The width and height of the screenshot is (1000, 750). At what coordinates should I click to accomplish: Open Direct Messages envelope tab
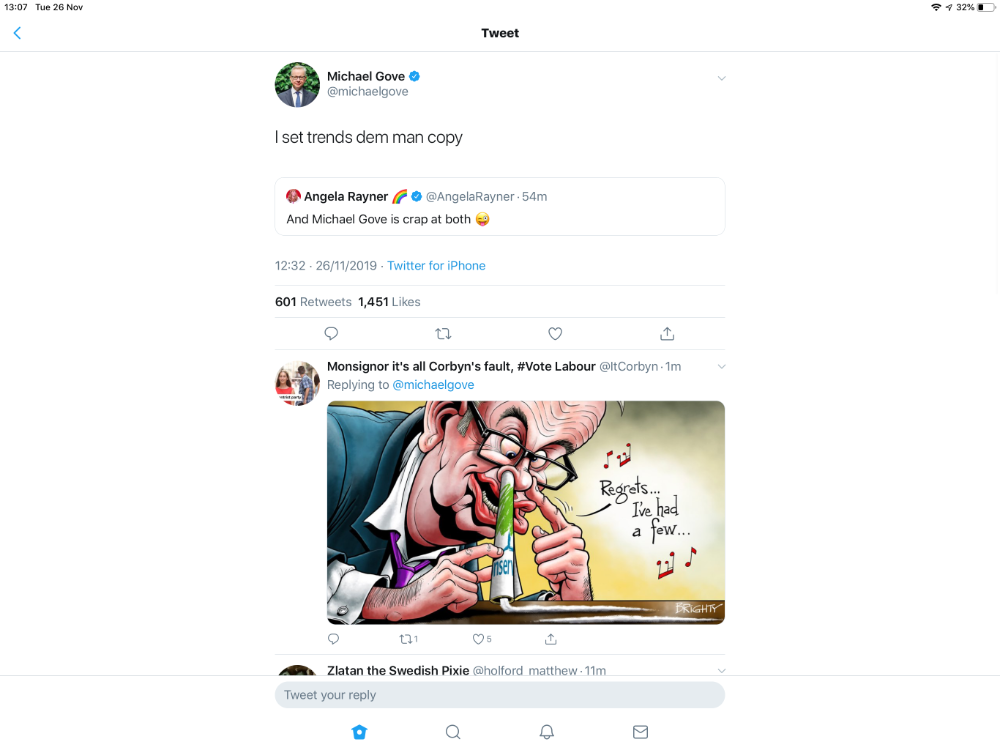[640, 732]
